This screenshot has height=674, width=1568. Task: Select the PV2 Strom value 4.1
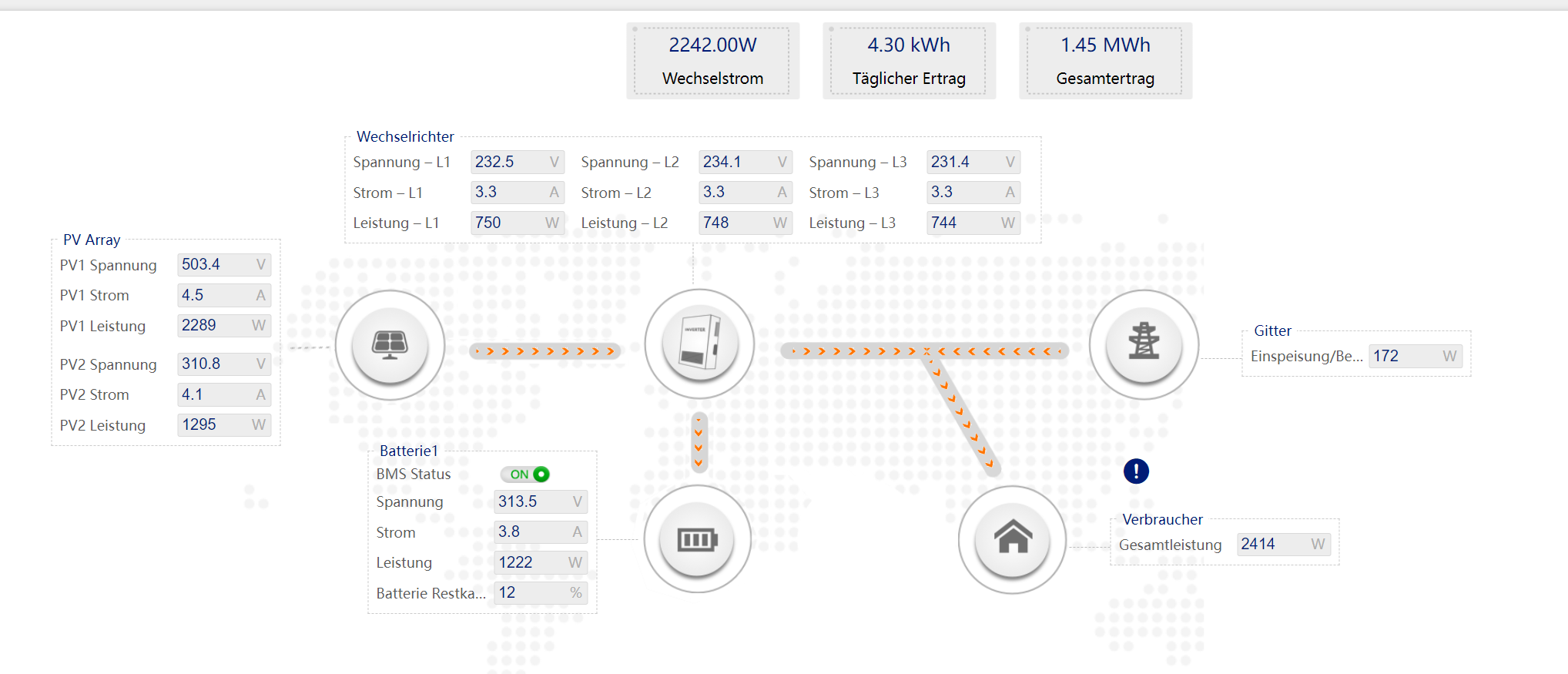pos(224,394)
